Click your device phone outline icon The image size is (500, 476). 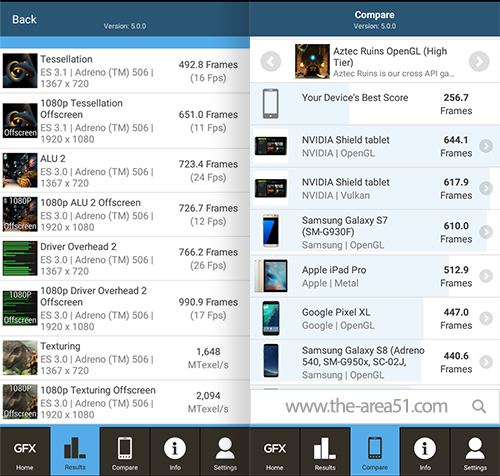(x=271, y=104)
